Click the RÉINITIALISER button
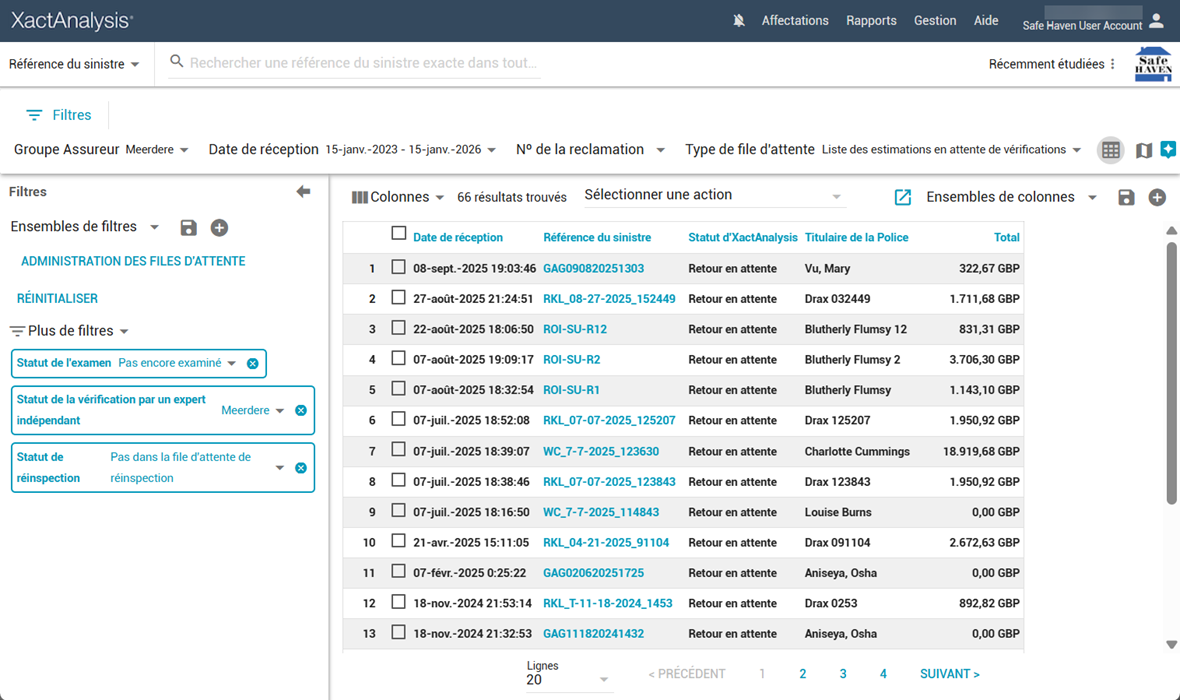The width and height of the screenshot is (1180, 700). [57, 299]
